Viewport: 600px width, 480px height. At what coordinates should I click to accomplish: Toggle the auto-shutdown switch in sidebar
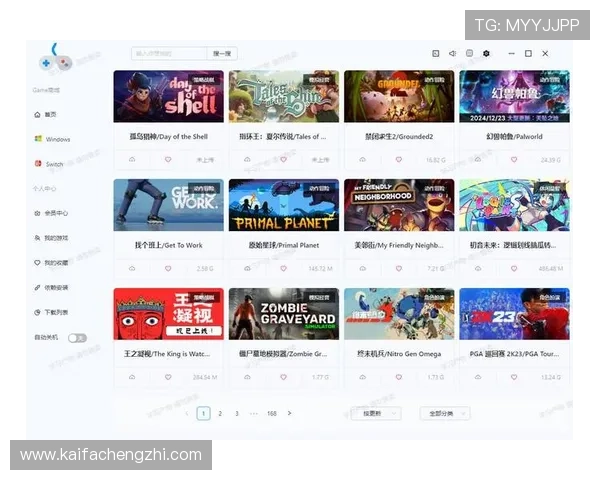[x=77, y=338]
